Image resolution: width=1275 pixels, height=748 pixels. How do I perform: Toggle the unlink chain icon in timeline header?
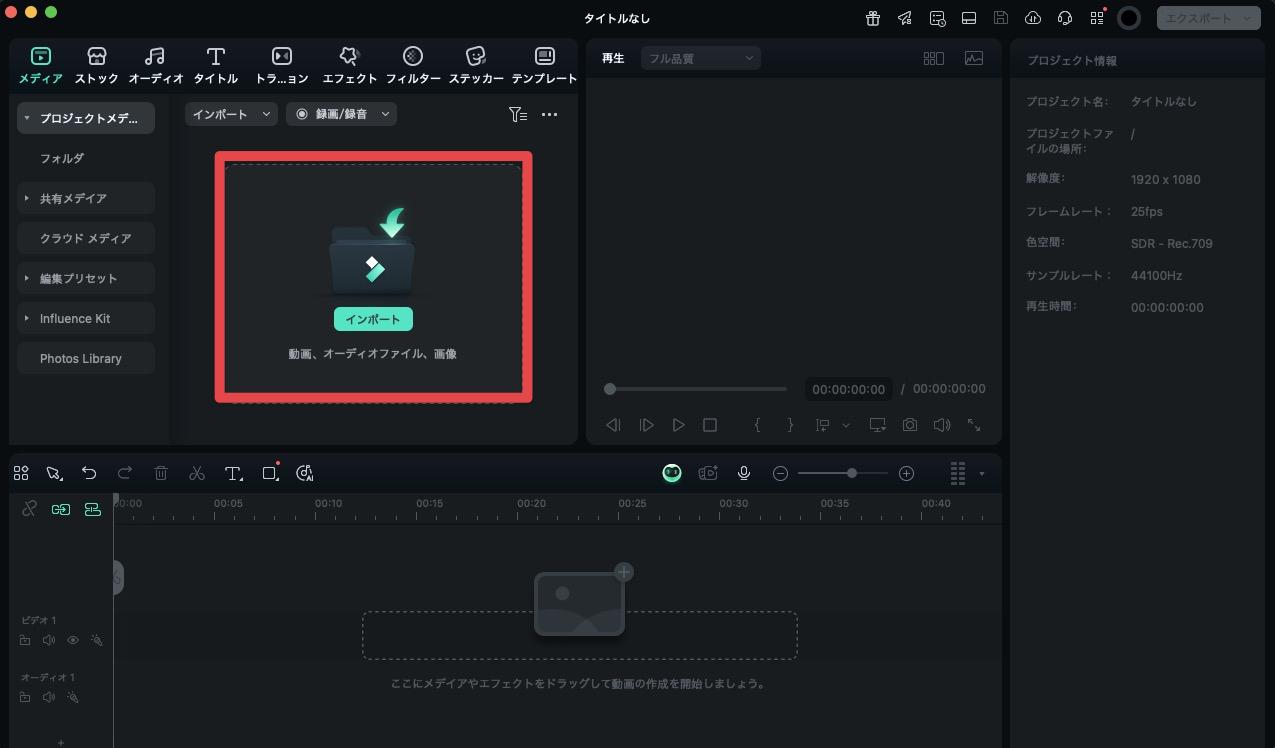coord(29,509)
